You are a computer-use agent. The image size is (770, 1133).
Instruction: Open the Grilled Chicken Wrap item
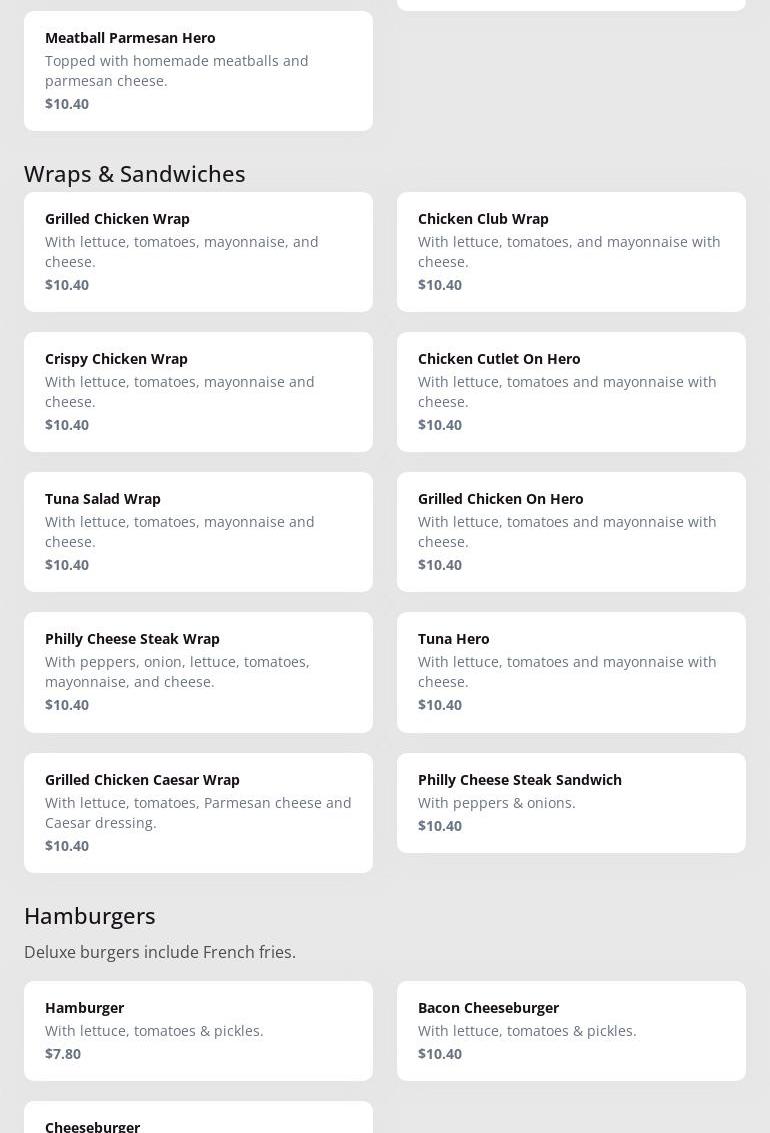click(x=198, y=251)
